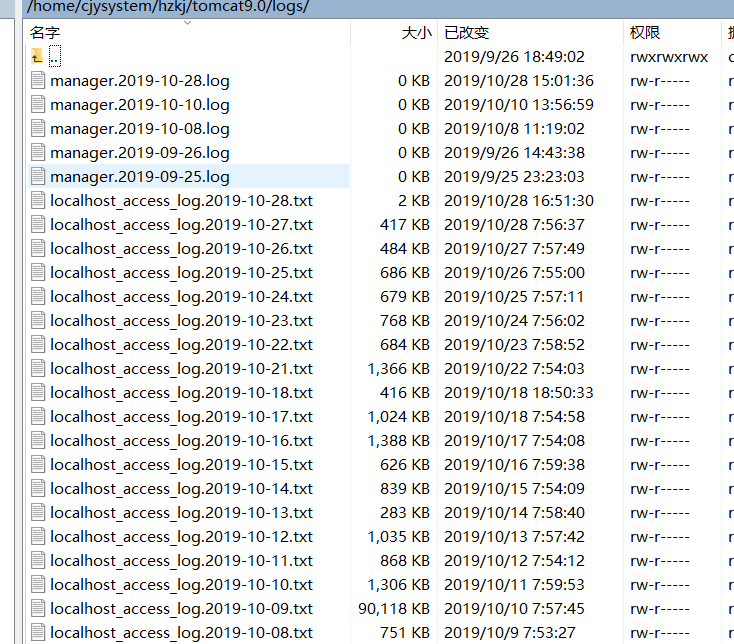Click file icon of manager.2019-09-26.log
734x644 pixels.
click(38, 153)
